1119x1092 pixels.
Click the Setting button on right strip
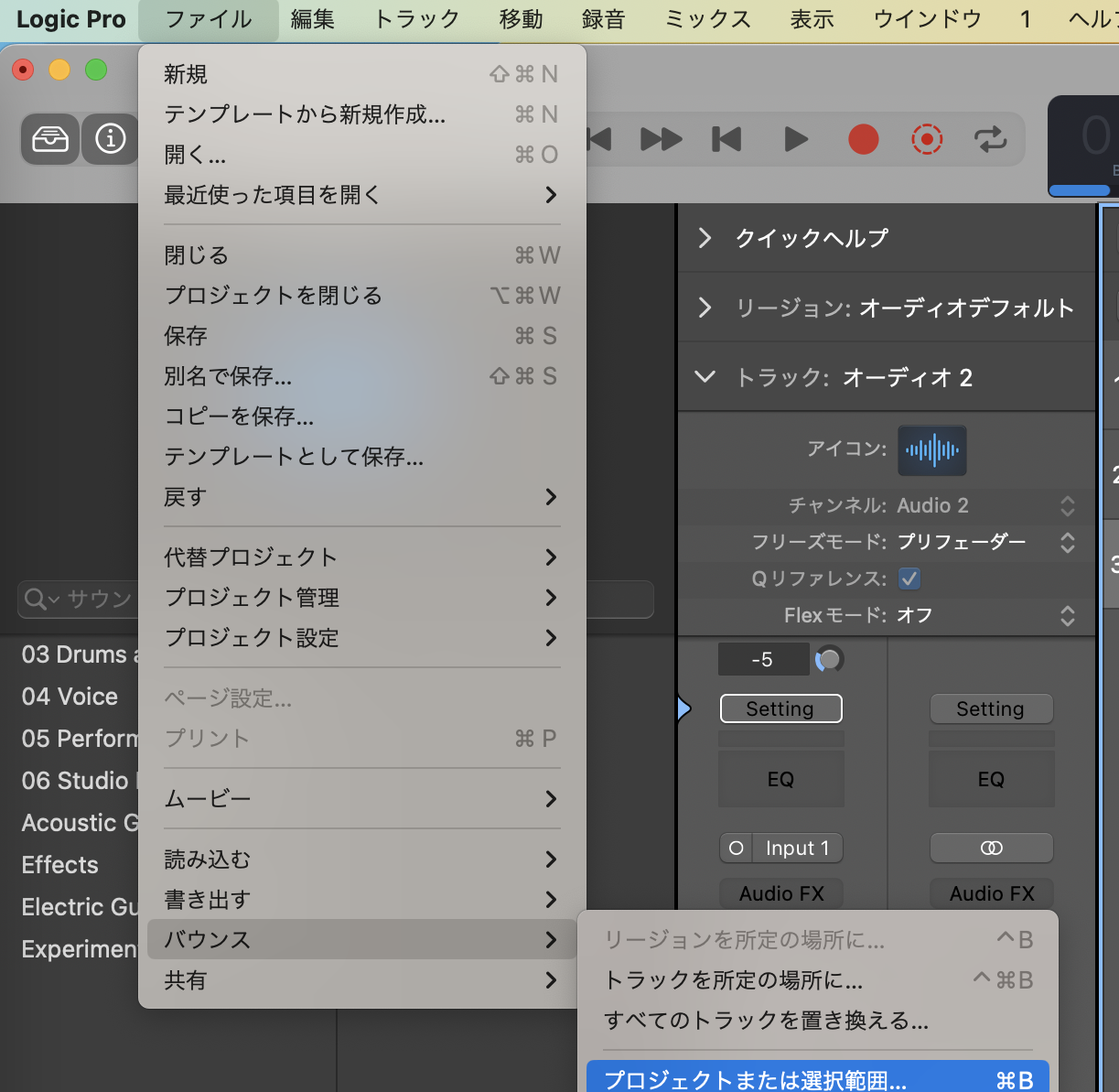[x=992, y=708]
